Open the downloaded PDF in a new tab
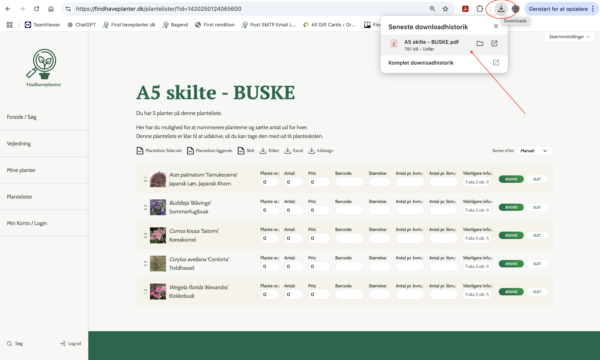The width and height of the screenshot is (600, 360). click(494, 44)
